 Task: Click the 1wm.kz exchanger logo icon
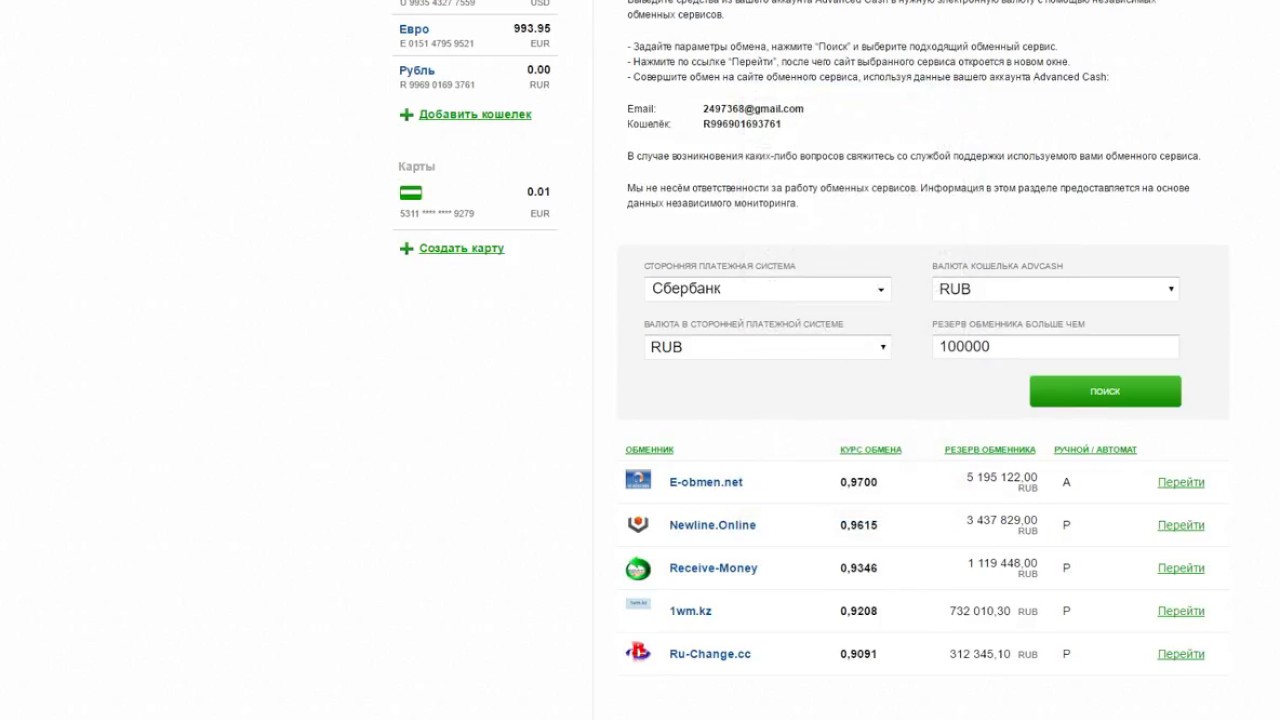click(638, 604)
